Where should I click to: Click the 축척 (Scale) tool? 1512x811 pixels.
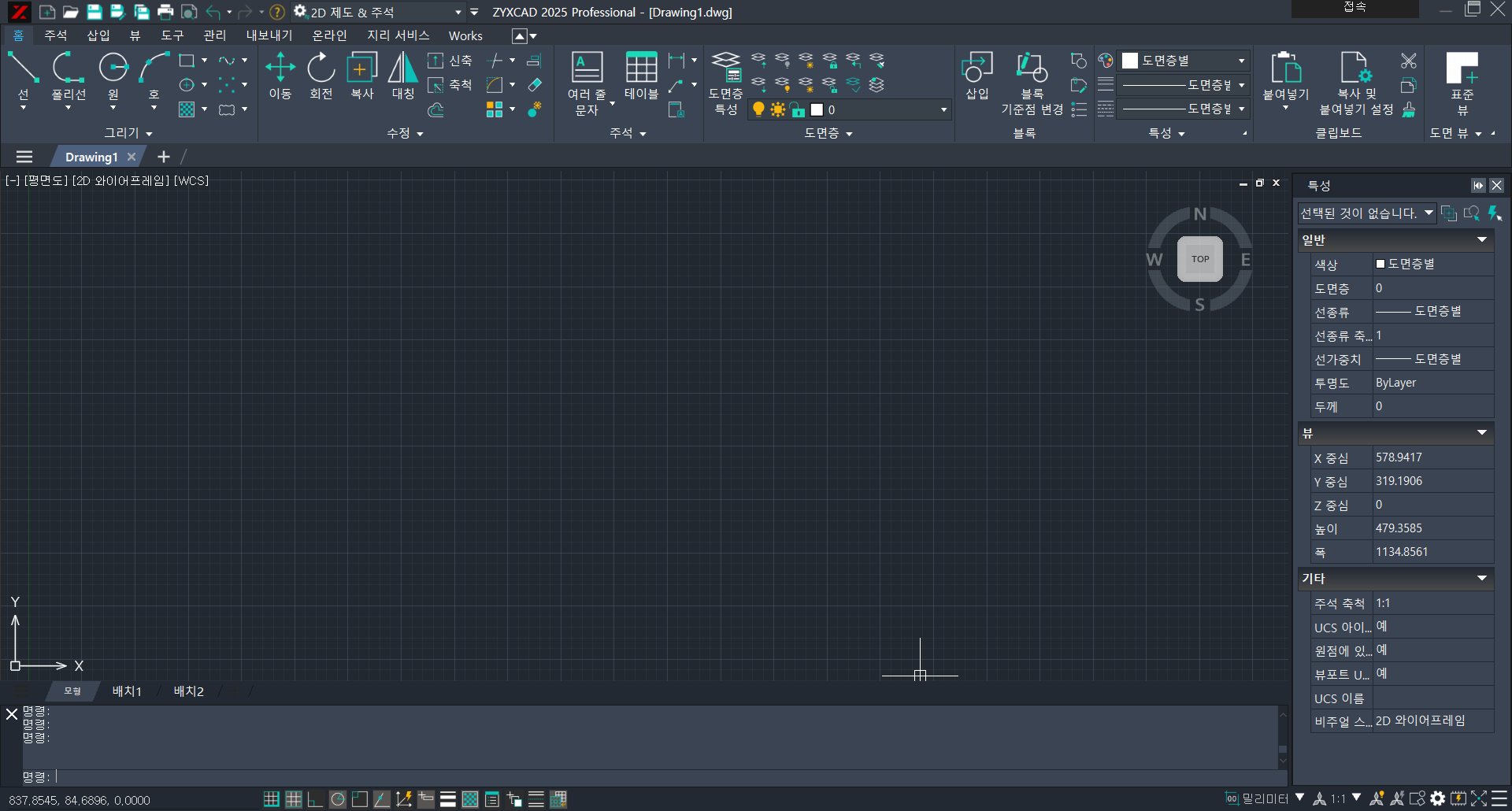[x=450, y=85]
